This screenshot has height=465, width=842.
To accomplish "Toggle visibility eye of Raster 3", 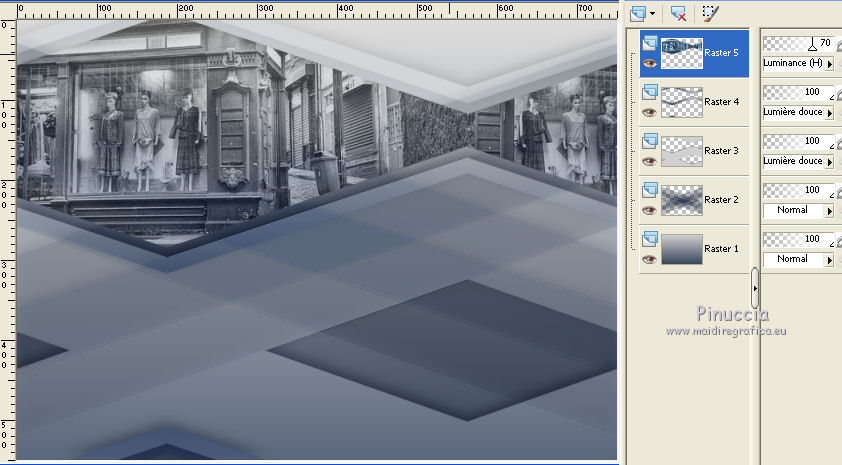I will (x=649, y=161).
